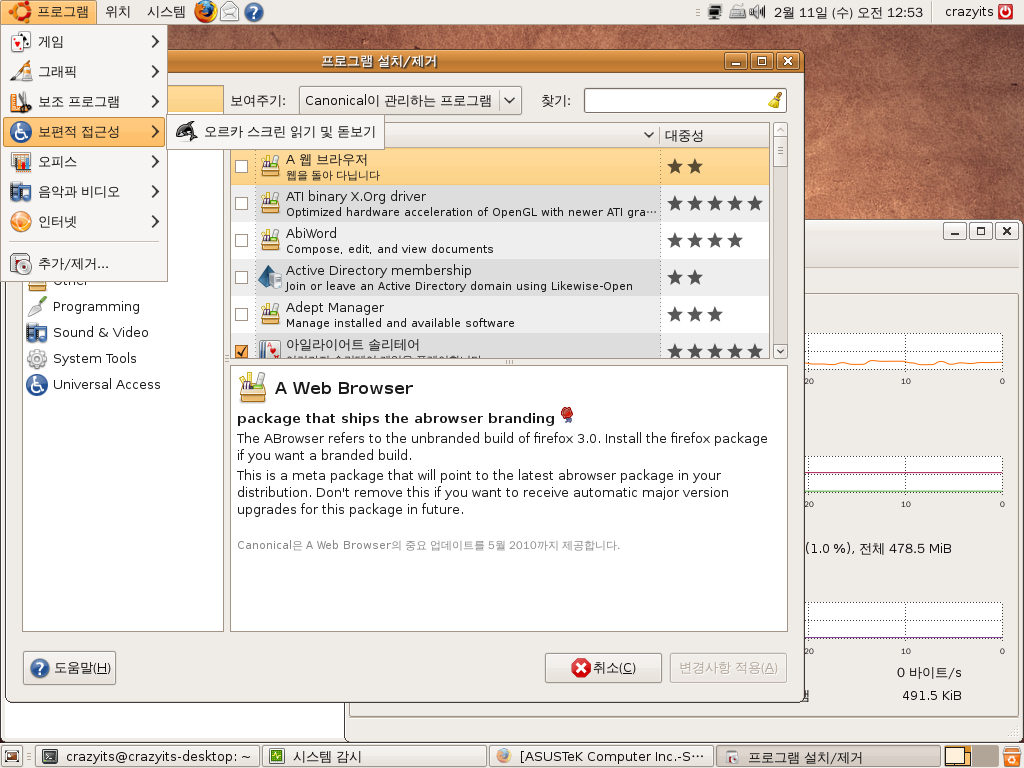
Task: Click the workspace switcher in bottom panel
Action: [x=971, y=756]
